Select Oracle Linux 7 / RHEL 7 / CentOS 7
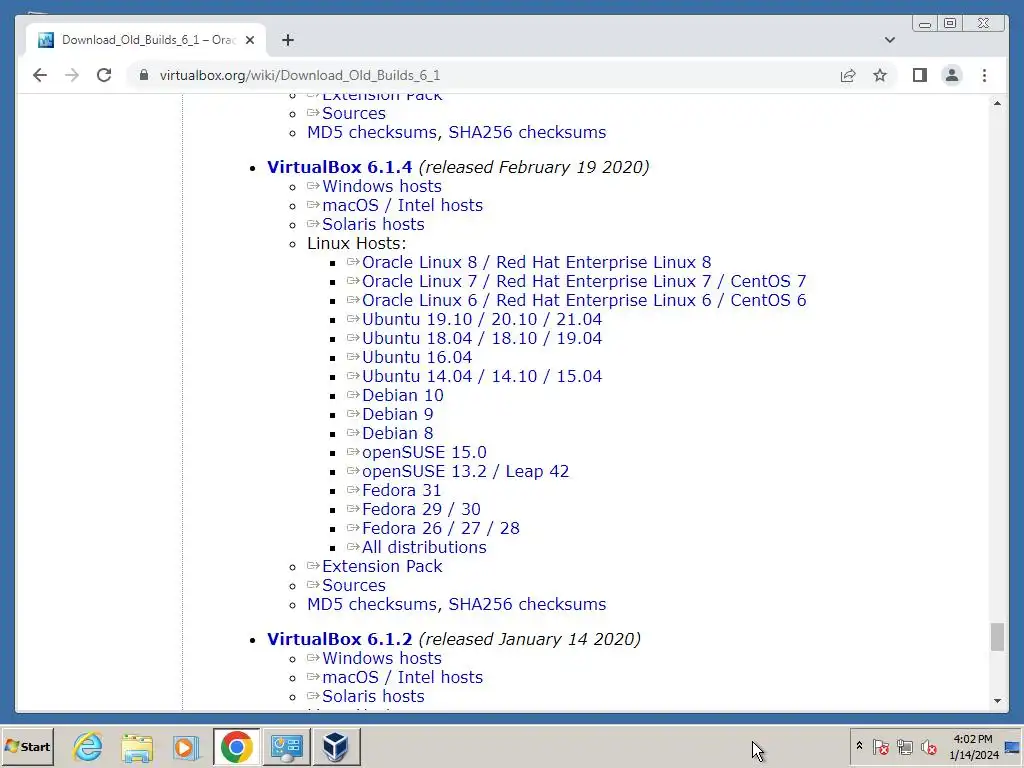Viewport: 1024px width, 768px height. pos(584,281)
